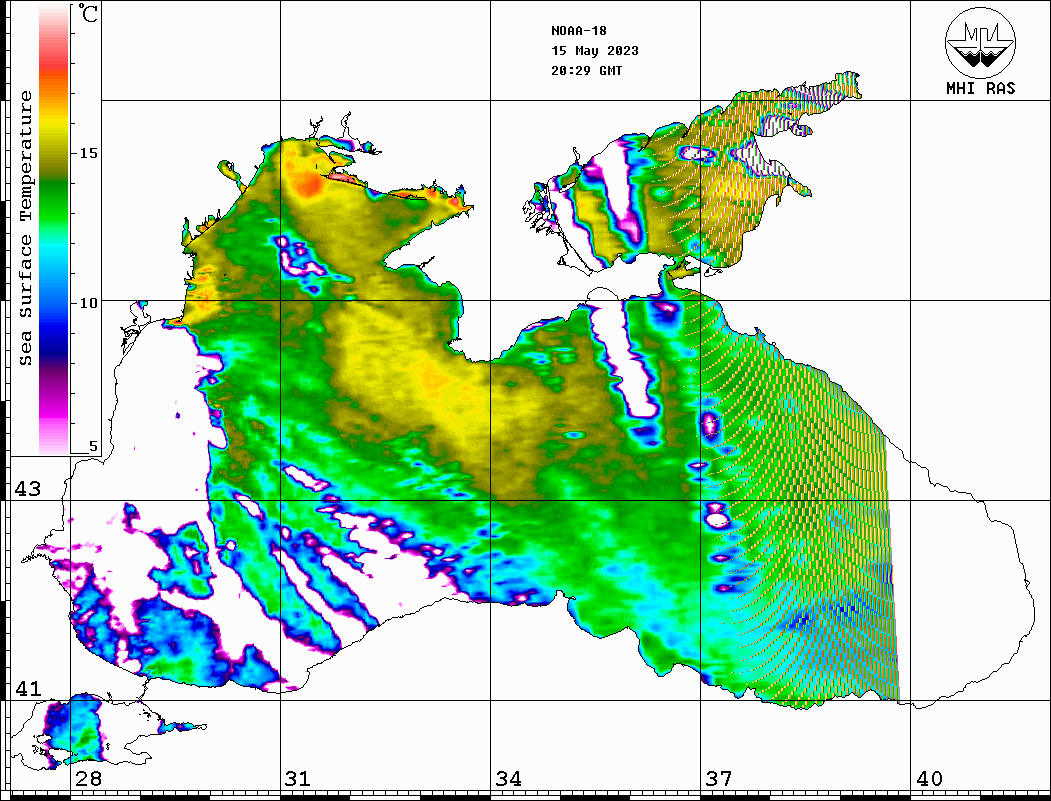
Task: Click the 'MHI RAS' text label
Action: [x=981, y=88]
